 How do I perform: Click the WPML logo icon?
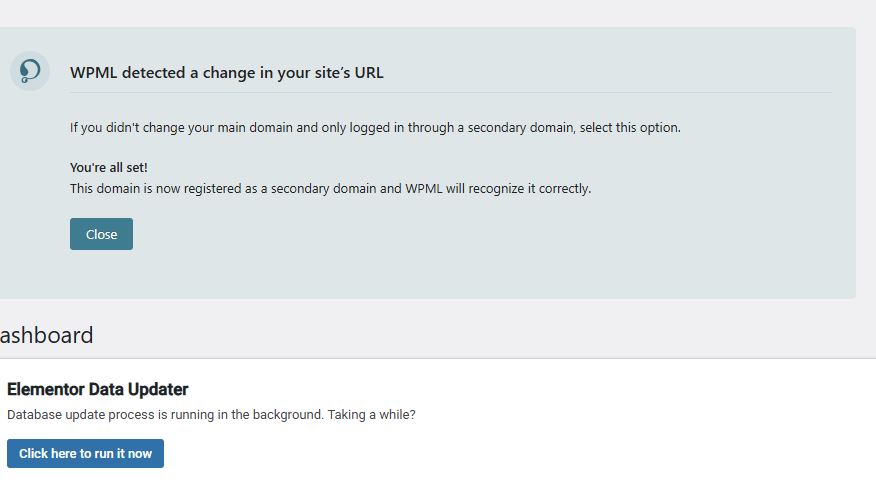point(30,71)
